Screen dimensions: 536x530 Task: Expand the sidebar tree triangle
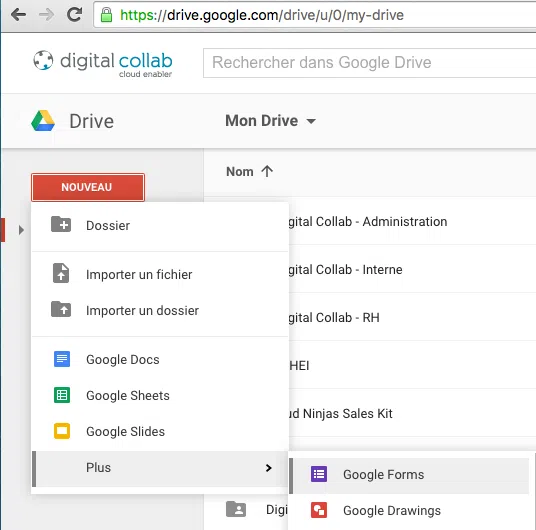point(21,230)
